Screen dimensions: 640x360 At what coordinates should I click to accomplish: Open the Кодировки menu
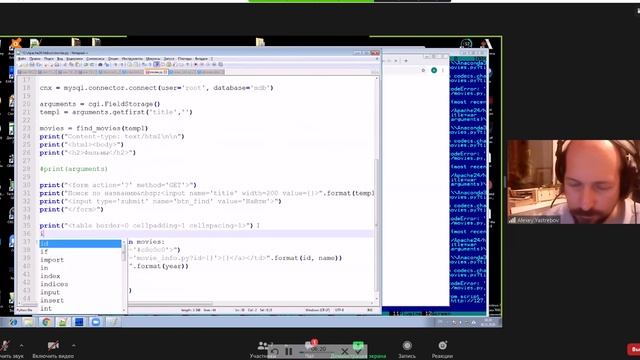coord(74,59)
